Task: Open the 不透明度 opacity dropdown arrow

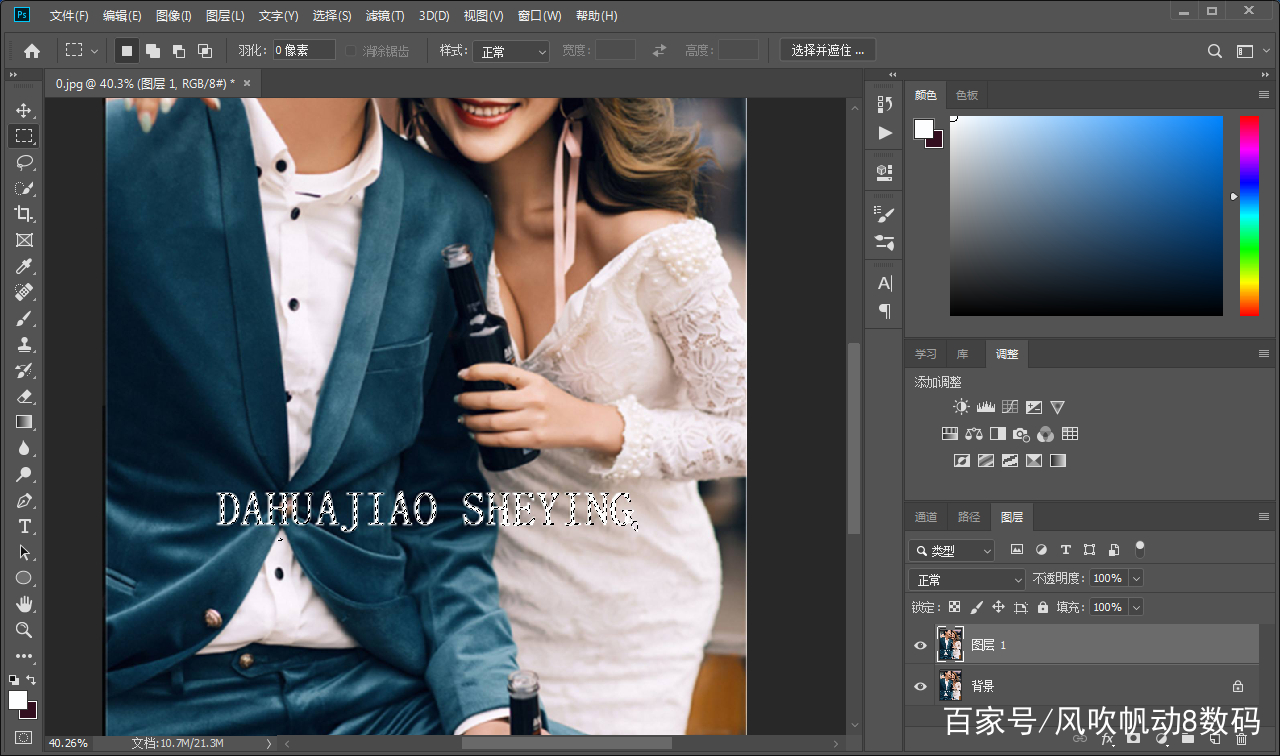Action: (x=1135, y=579)
